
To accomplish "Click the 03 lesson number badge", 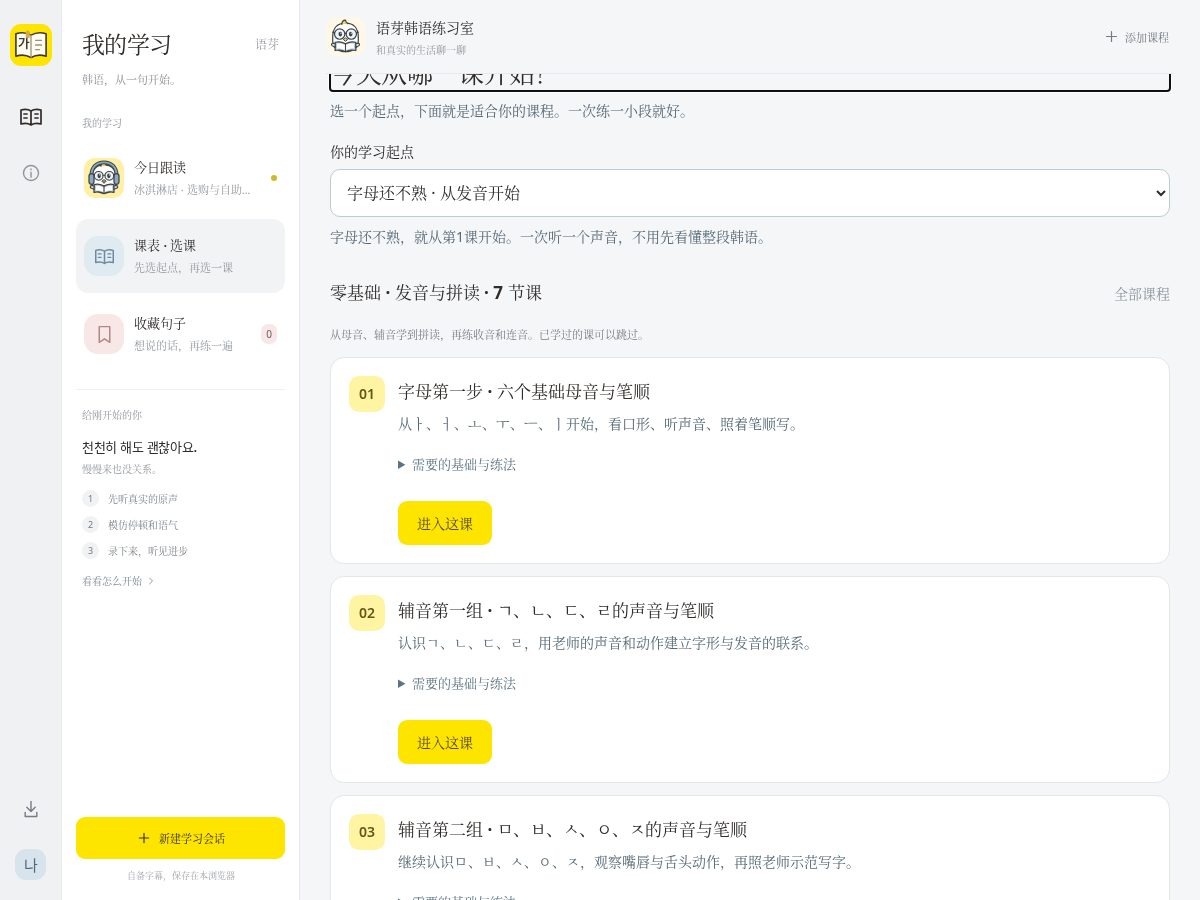I will pos(367,832).
